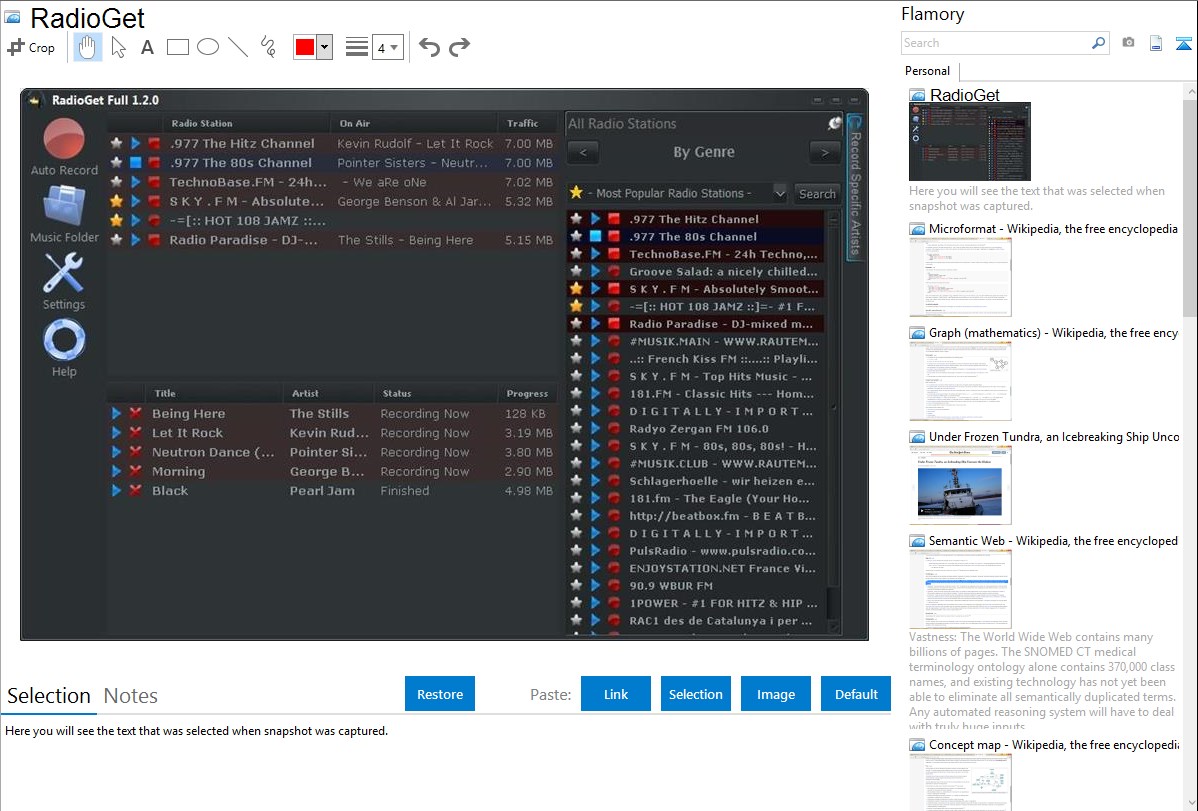
Task: Pick the rectangle shape tool
Action: (x=178, y=47)
